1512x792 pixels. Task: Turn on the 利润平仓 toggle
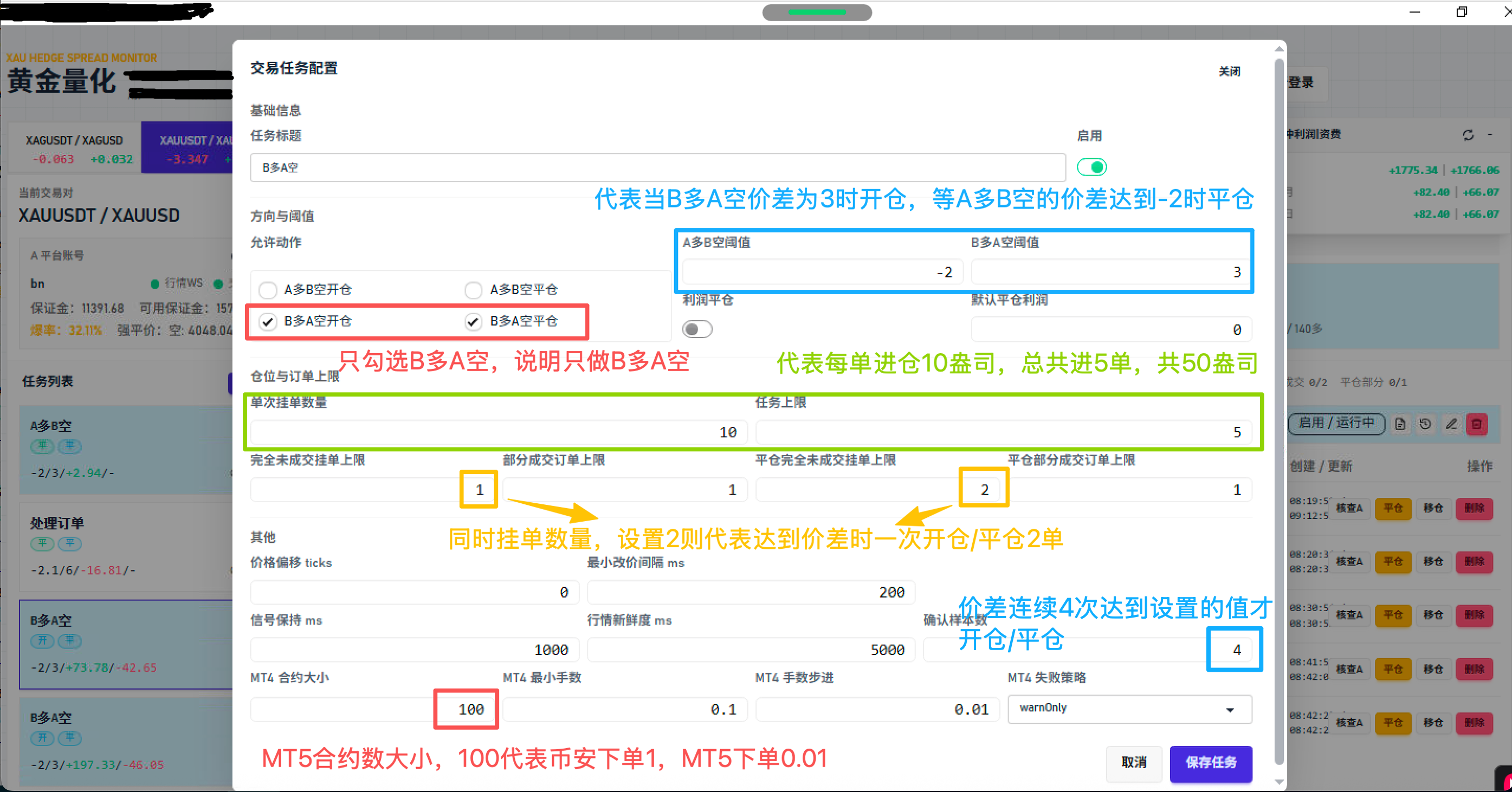point(697,330)
